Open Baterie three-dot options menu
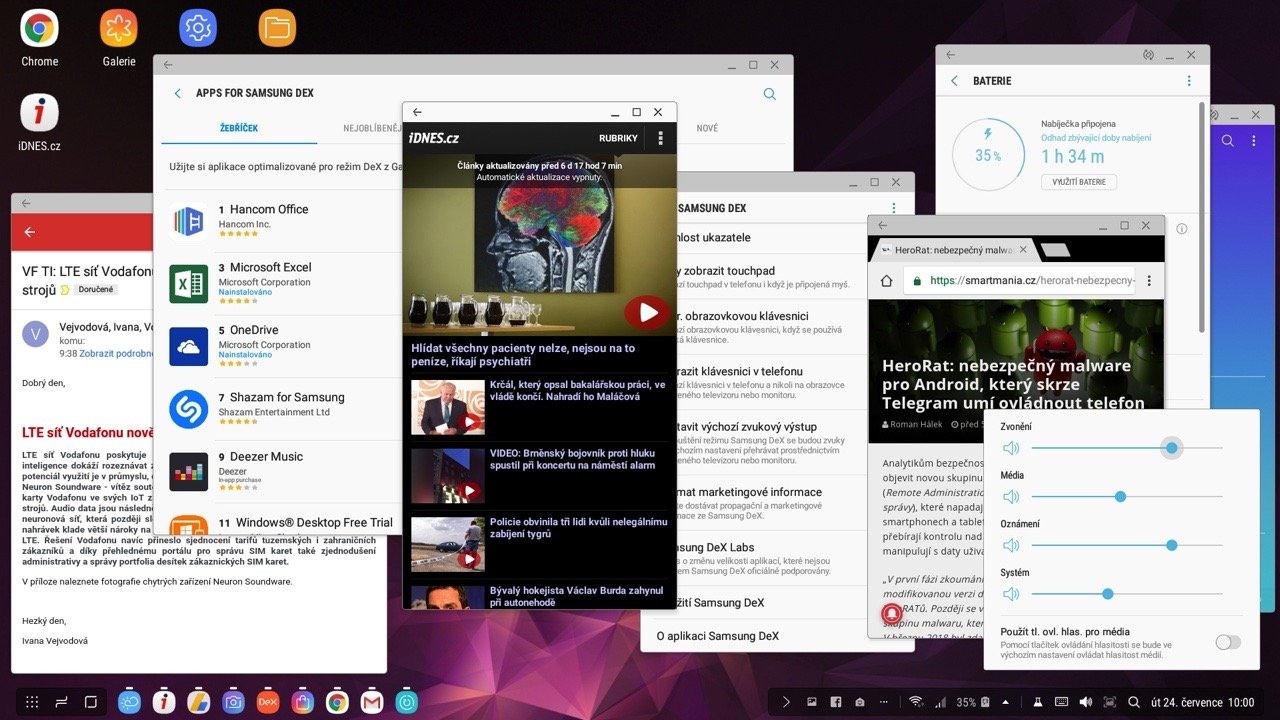The image size is (1280, 720). point(1189,81)
